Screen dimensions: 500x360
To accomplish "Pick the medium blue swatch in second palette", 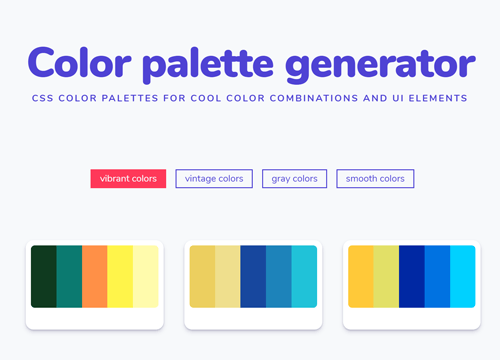I will tap(279, 276).
